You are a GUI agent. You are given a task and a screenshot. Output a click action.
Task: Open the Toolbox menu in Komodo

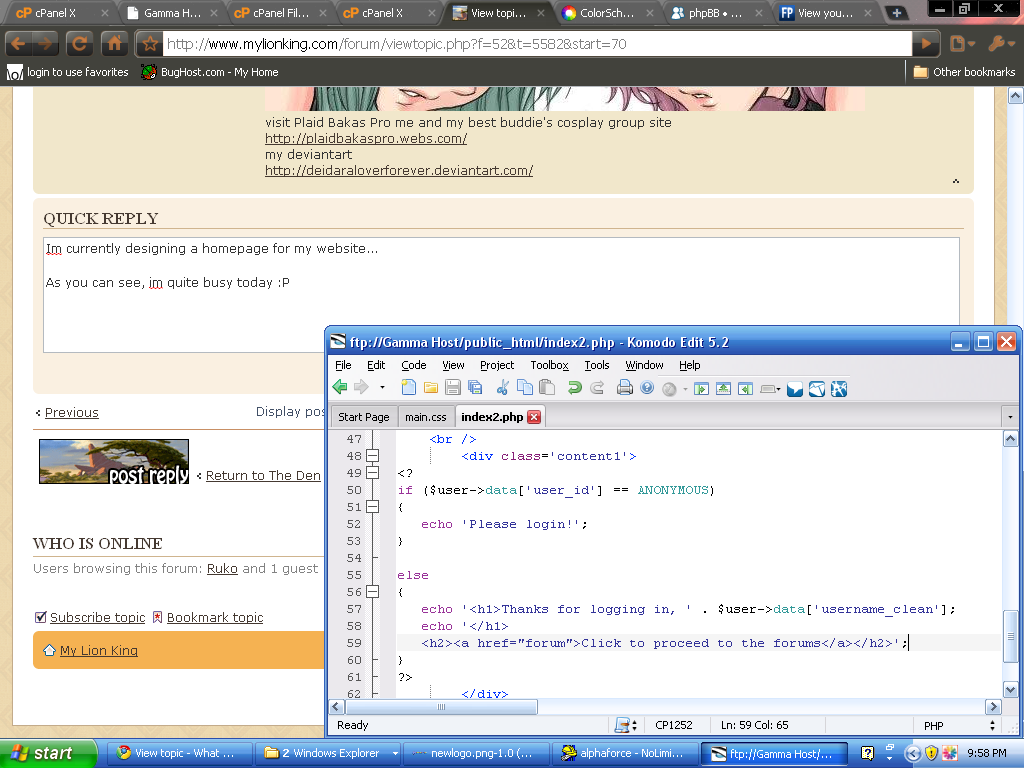click(549, 365)
